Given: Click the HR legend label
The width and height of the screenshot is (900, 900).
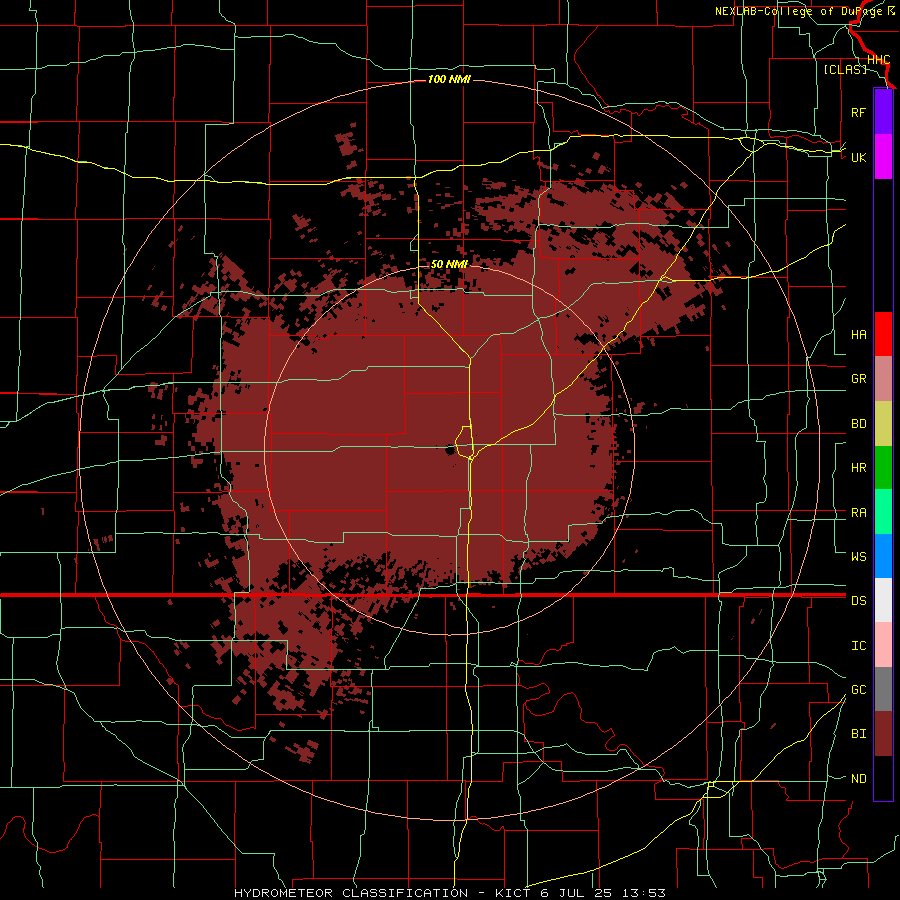Looking at the screenshot, I should click(858, 468).
